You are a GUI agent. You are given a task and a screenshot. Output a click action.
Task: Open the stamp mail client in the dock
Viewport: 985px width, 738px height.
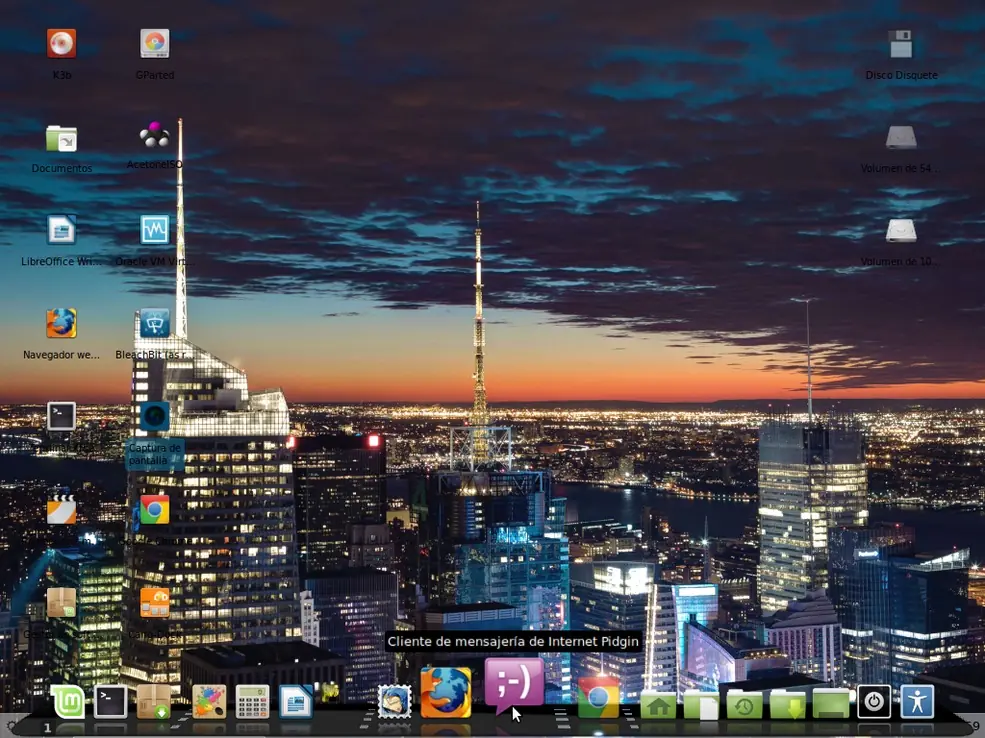(x=395, y=702)
